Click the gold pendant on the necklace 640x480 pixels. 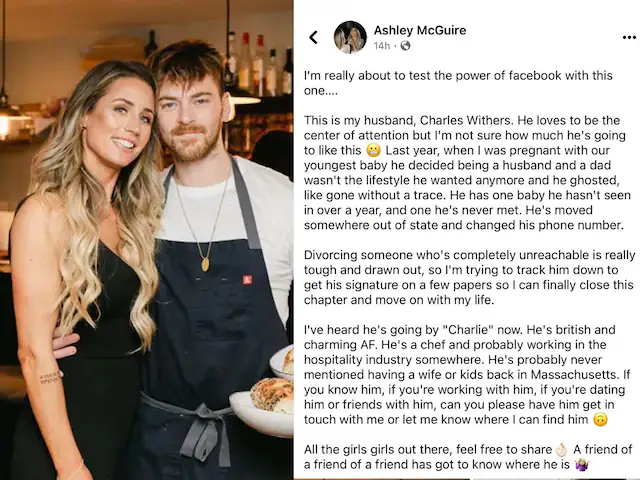[x=205, y=264]
